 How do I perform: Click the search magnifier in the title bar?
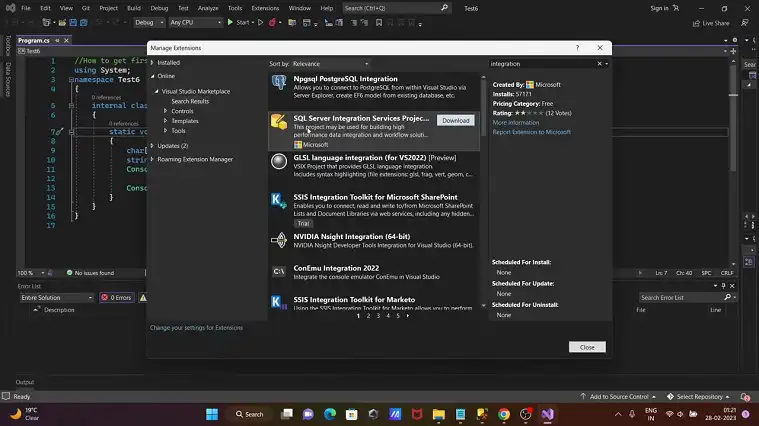pyautogui.click(x=444, y=8)
